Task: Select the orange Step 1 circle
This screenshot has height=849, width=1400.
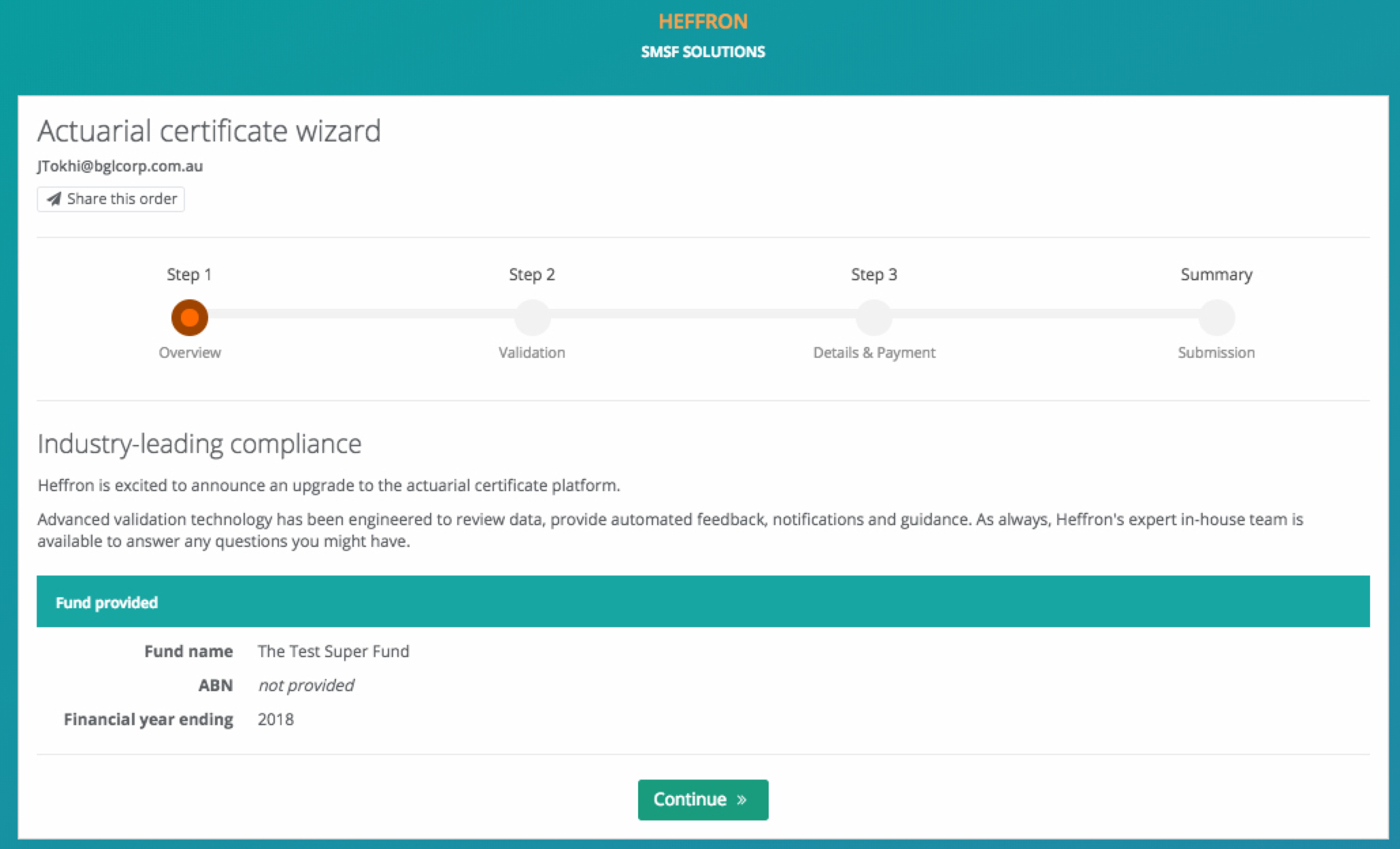Action: click(x=189, y=318)
